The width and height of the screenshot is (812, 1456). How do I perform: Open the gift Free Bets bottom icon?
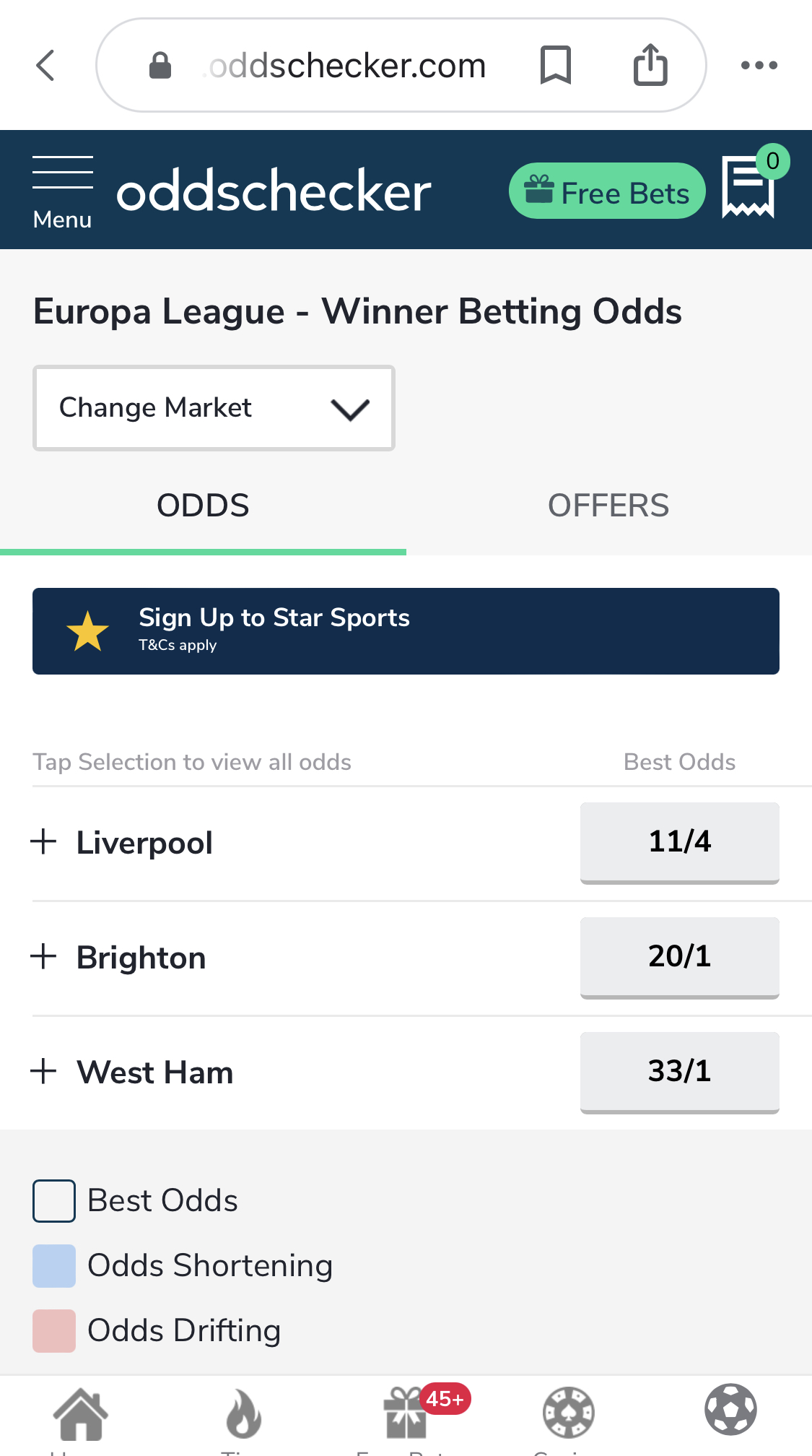pyautogui.click(x=406, y=1413)
